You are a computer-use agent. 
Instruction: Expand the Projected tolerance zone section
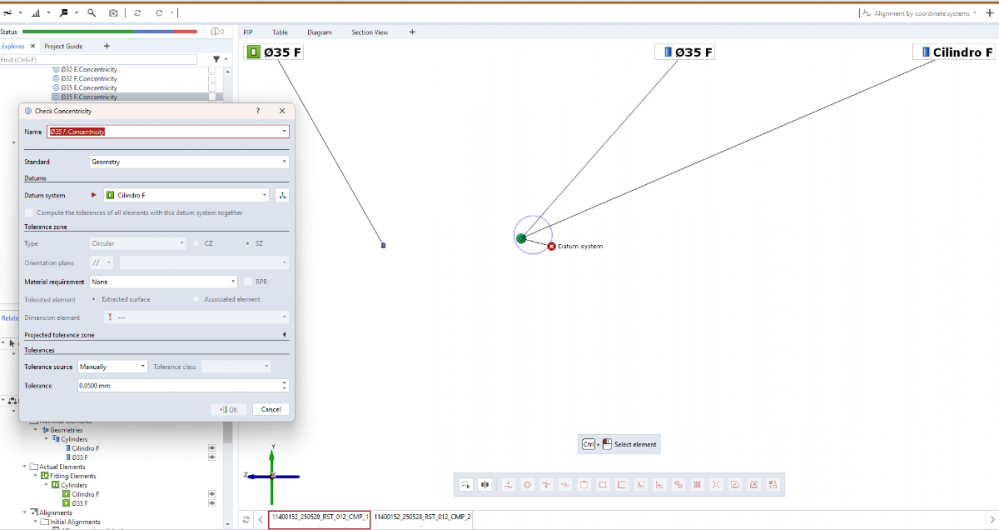pyautogui.click(x=284, y=334)
